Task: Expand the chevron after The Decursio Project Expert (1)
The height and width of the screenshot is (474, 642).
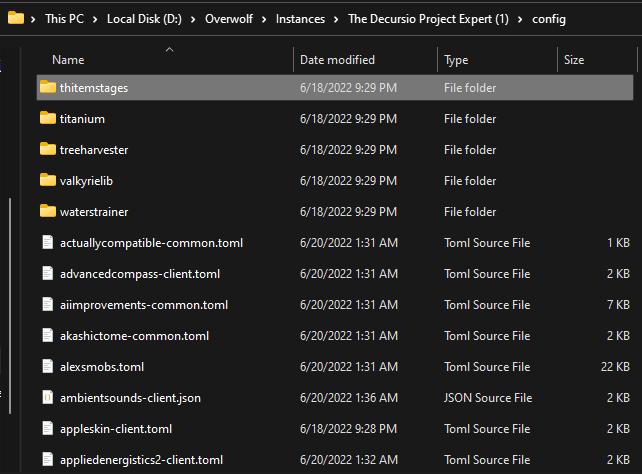Action: pos(520,19)
